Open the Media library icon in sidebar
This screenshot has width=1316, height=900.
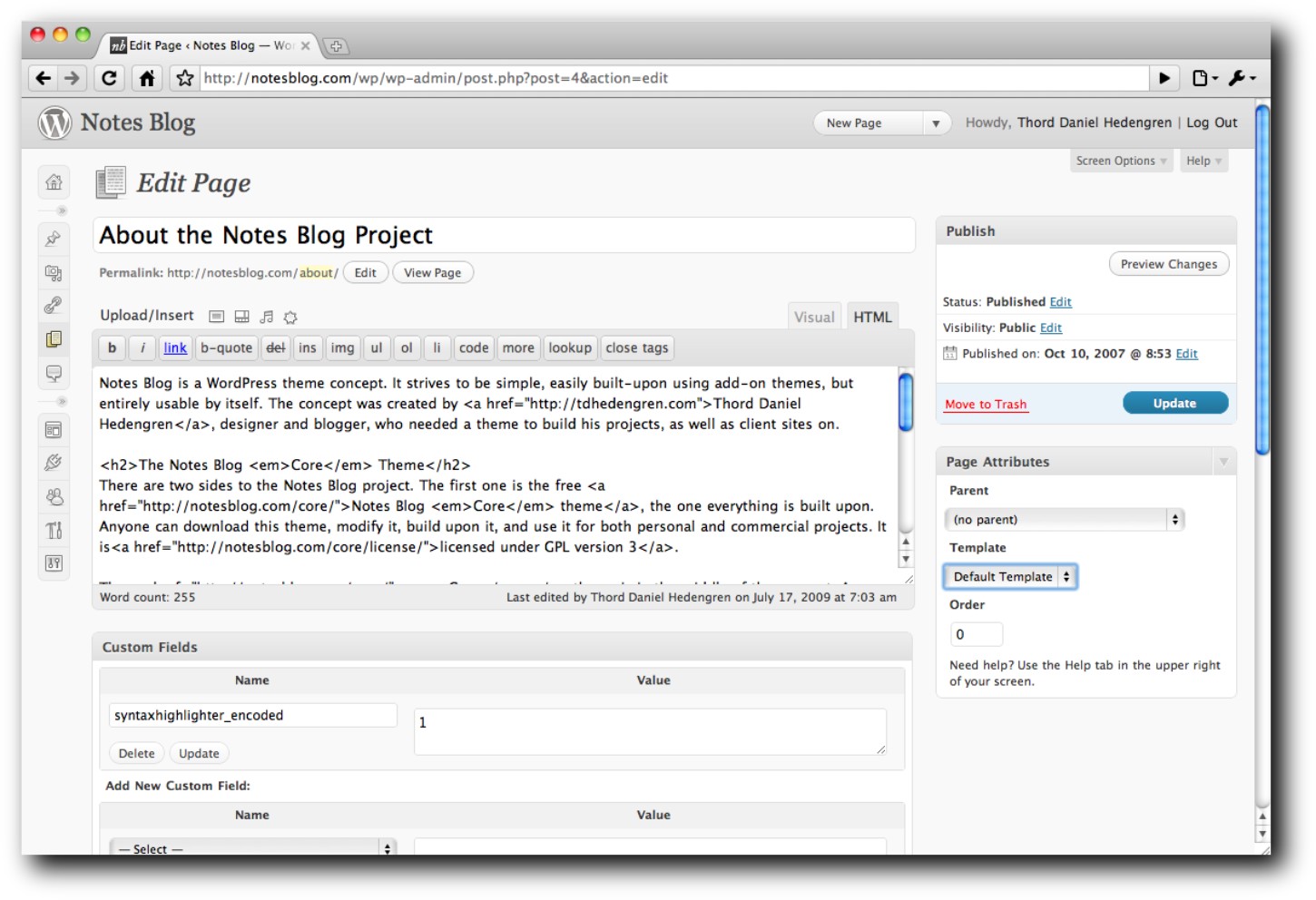coord(54,272)
